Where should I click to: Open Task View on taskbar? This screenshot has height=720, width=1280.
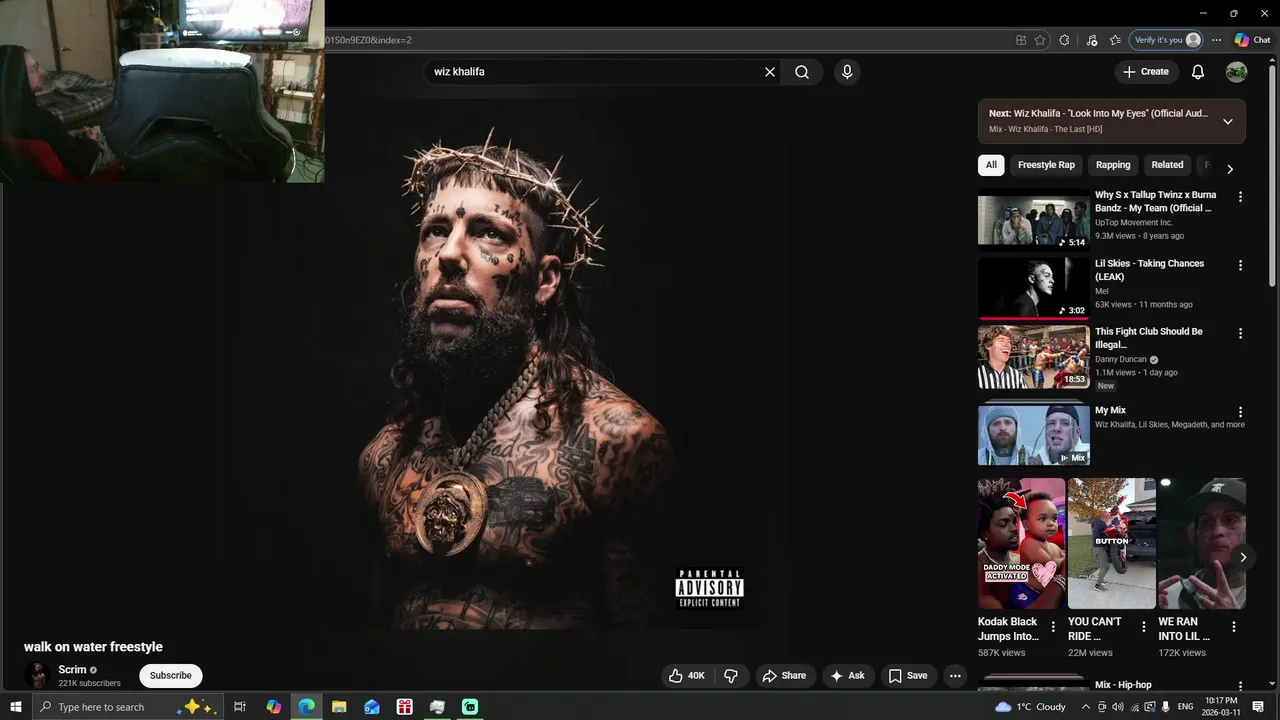pyautogui.click(x=240, y=707)
